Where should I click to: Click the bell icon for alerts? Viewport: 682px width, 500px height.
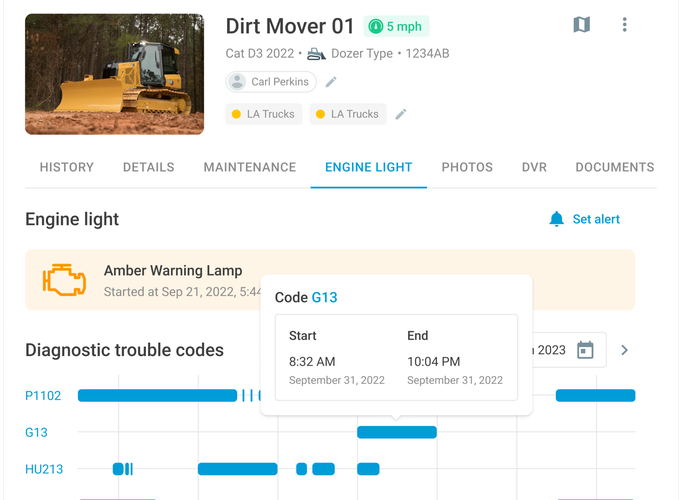click(556, 219)
